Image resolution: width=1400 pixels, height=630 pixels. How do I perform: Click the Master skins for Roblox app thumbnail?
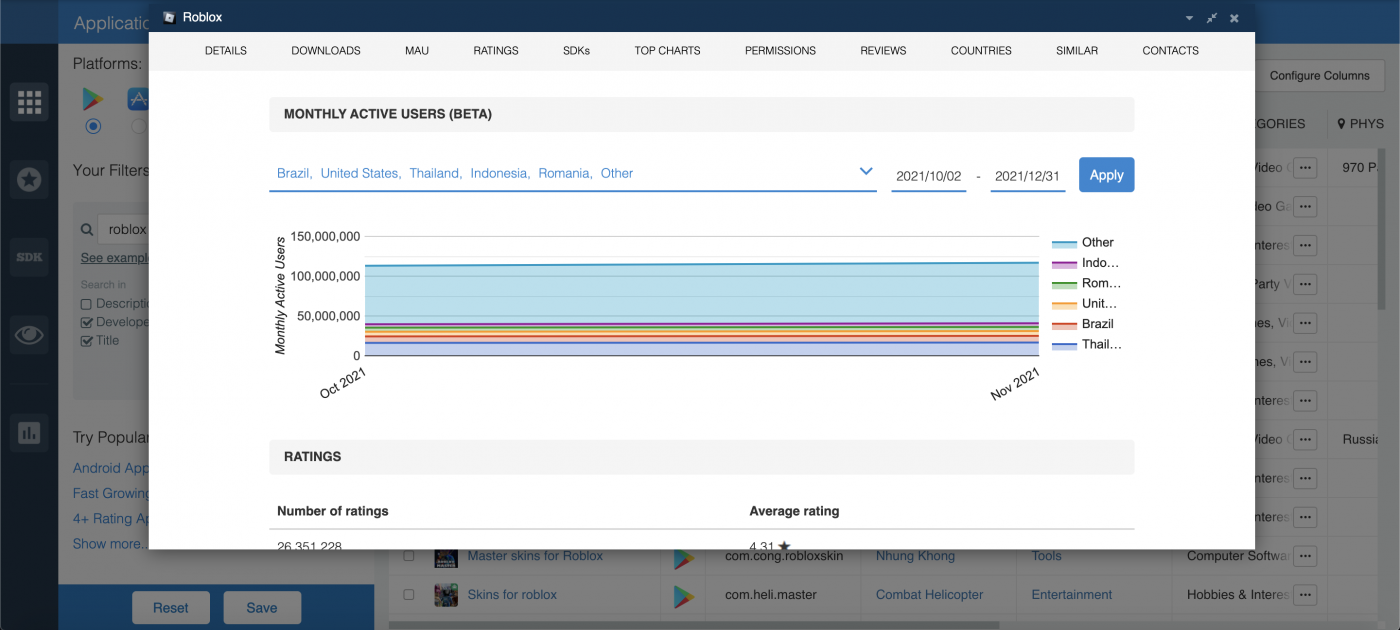point(446,556)
